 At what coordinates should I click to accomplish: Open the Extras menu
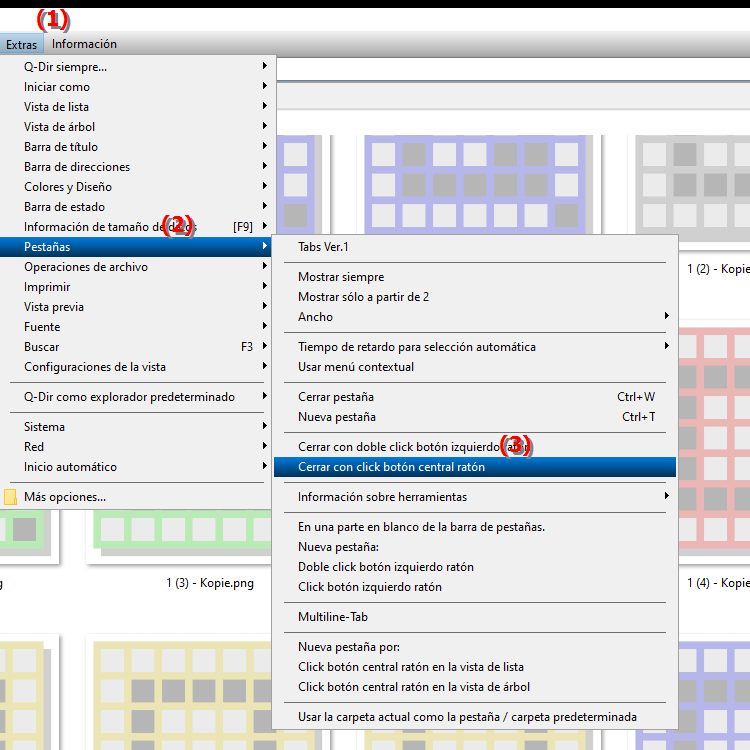coord(22,44)
